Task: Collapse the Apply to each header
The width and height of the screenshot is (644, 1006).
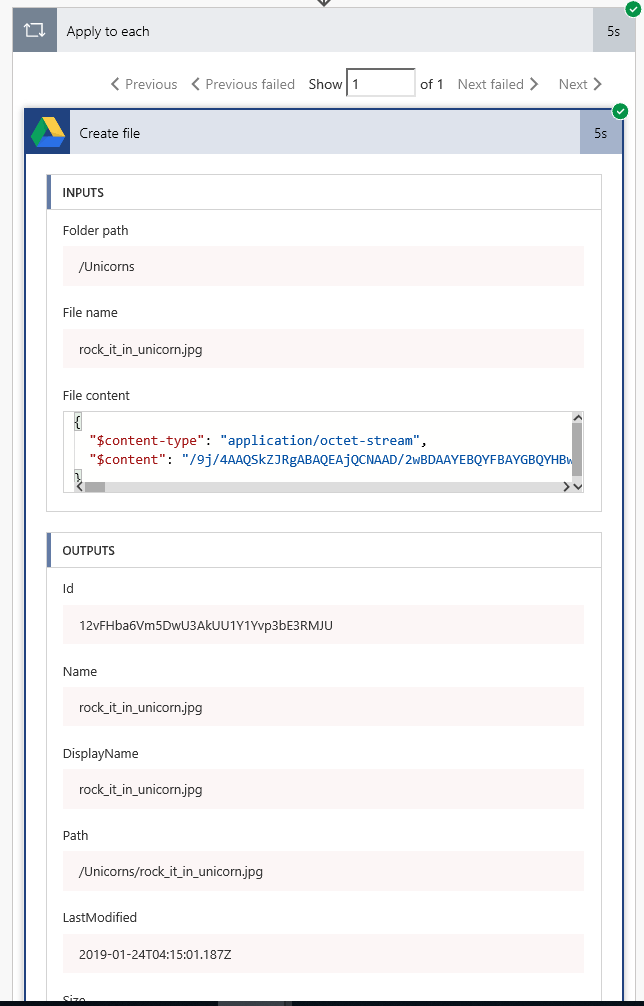Action: pyautogui.click(x=300, y=31)
